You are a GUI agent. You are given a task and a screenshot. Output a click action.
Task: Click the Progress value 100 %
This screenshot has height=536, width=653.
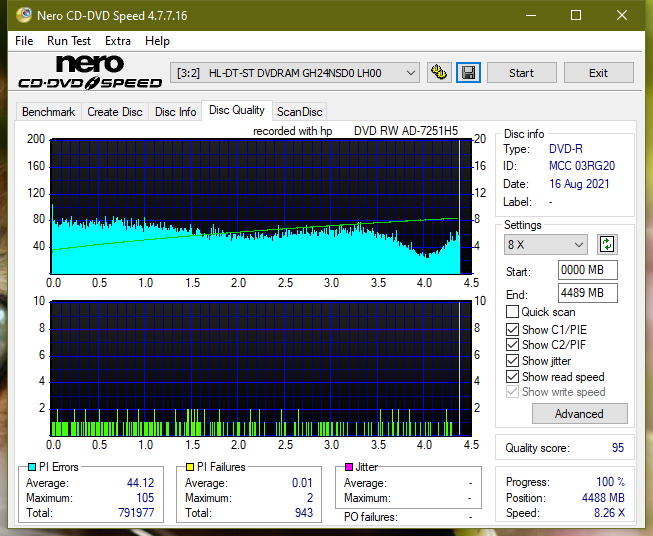point(610,481)
